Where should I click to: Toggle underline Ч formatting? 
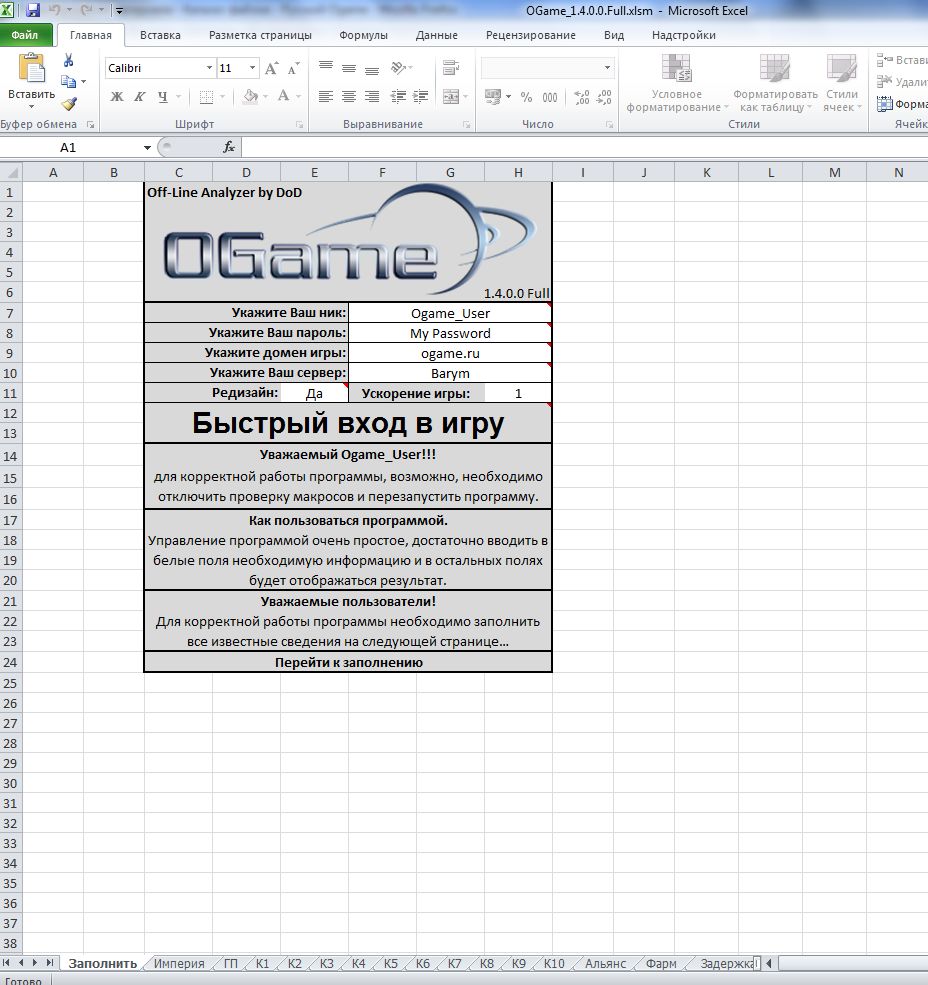pyautogui.click(x=163, y=97)
